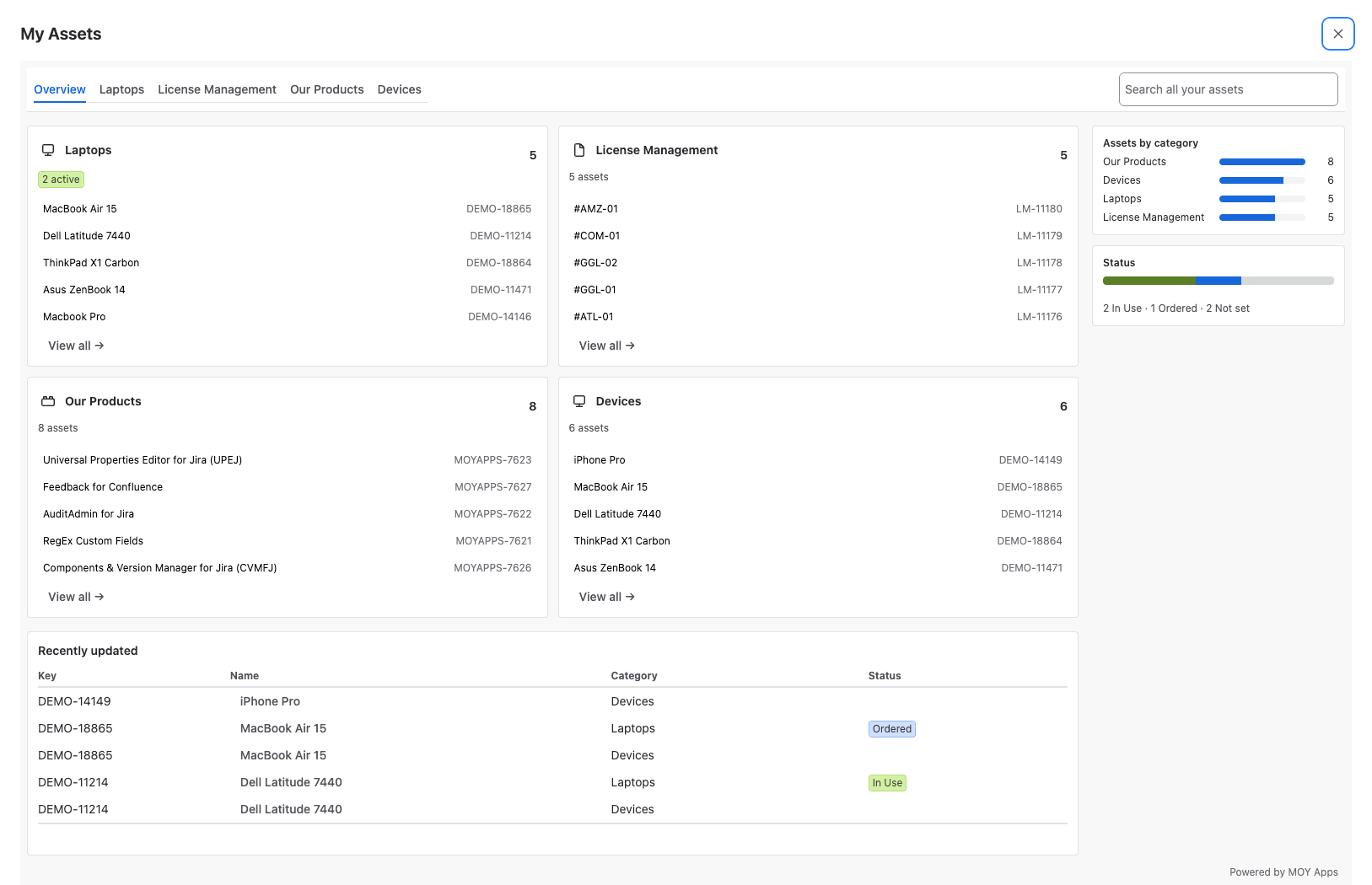Click View all in Devices card
Screen dimensions: 1372x885
[607, 597]
